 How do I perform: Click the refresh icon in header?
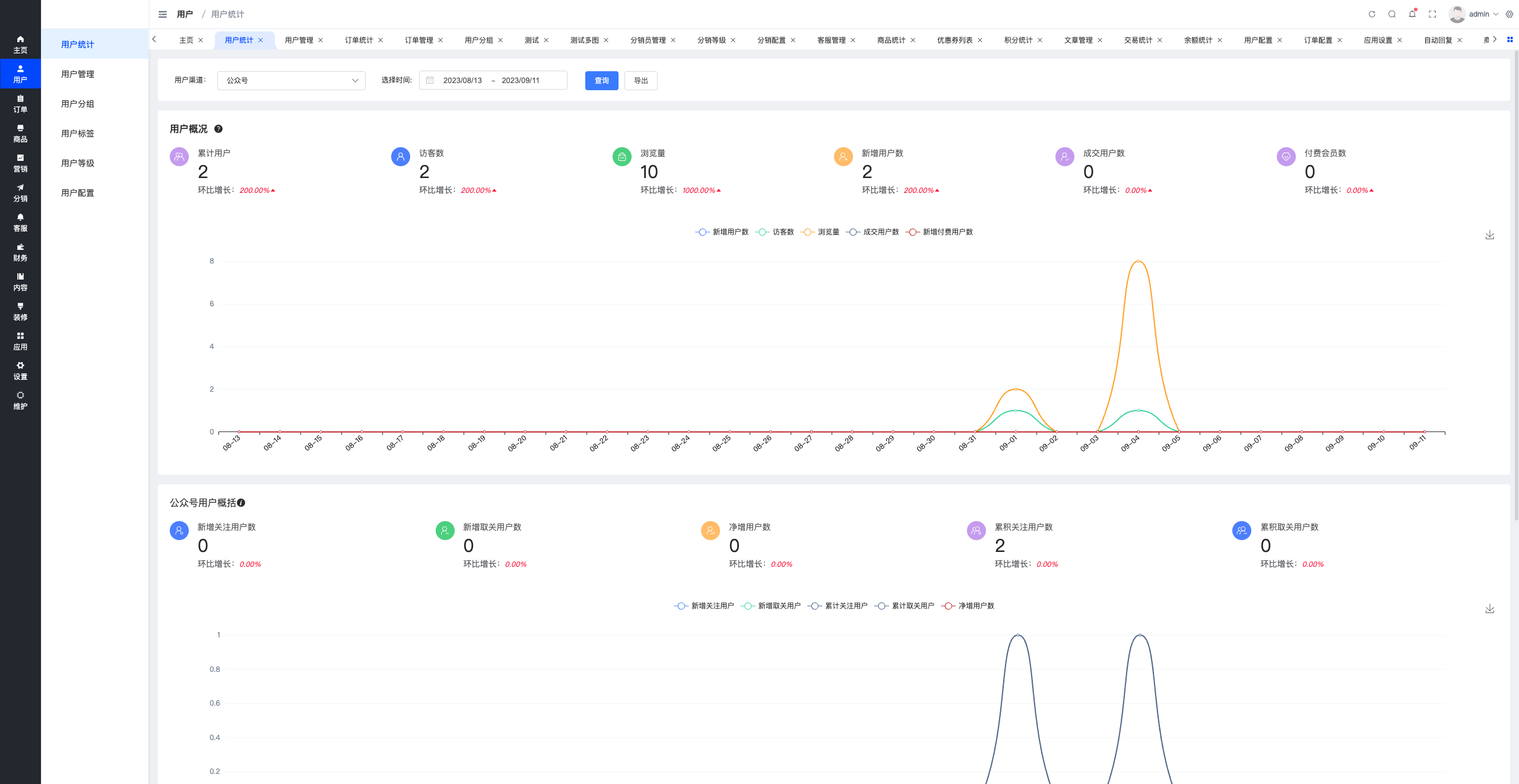coord(1372,14)
